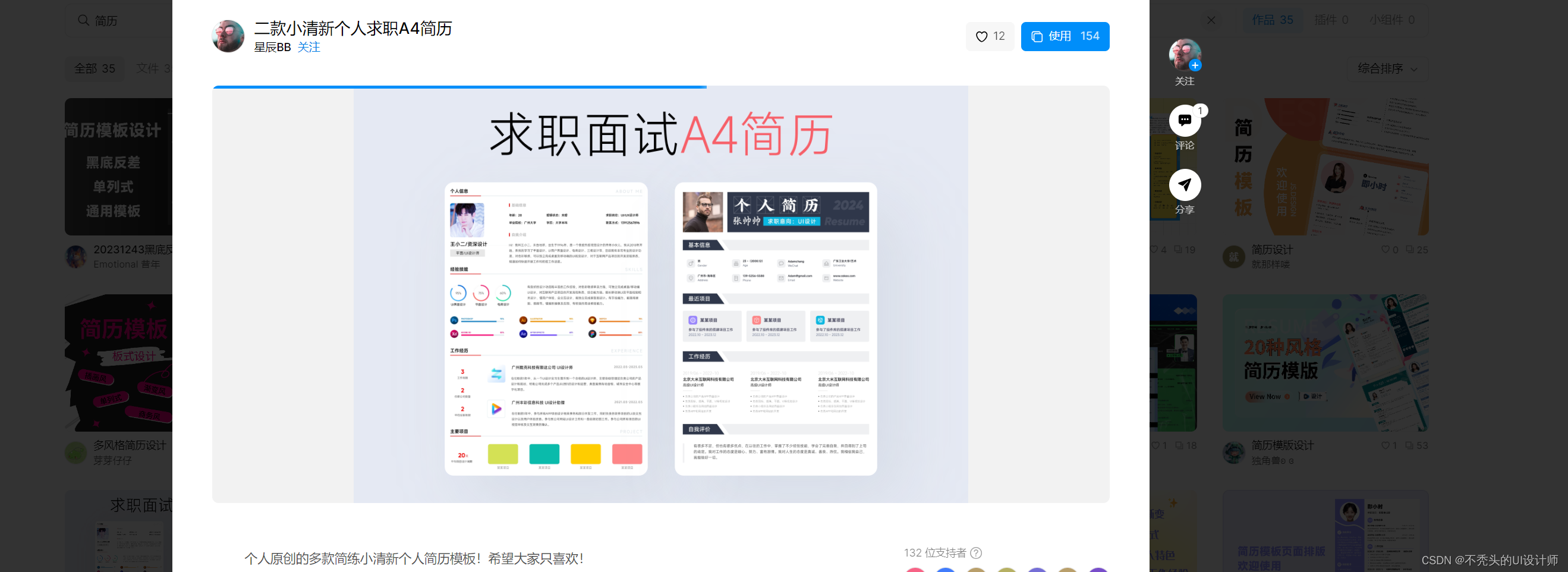Open 星辰BB author avatar in header
This screenshot has height=572, width=1568.
pos(228,36)
